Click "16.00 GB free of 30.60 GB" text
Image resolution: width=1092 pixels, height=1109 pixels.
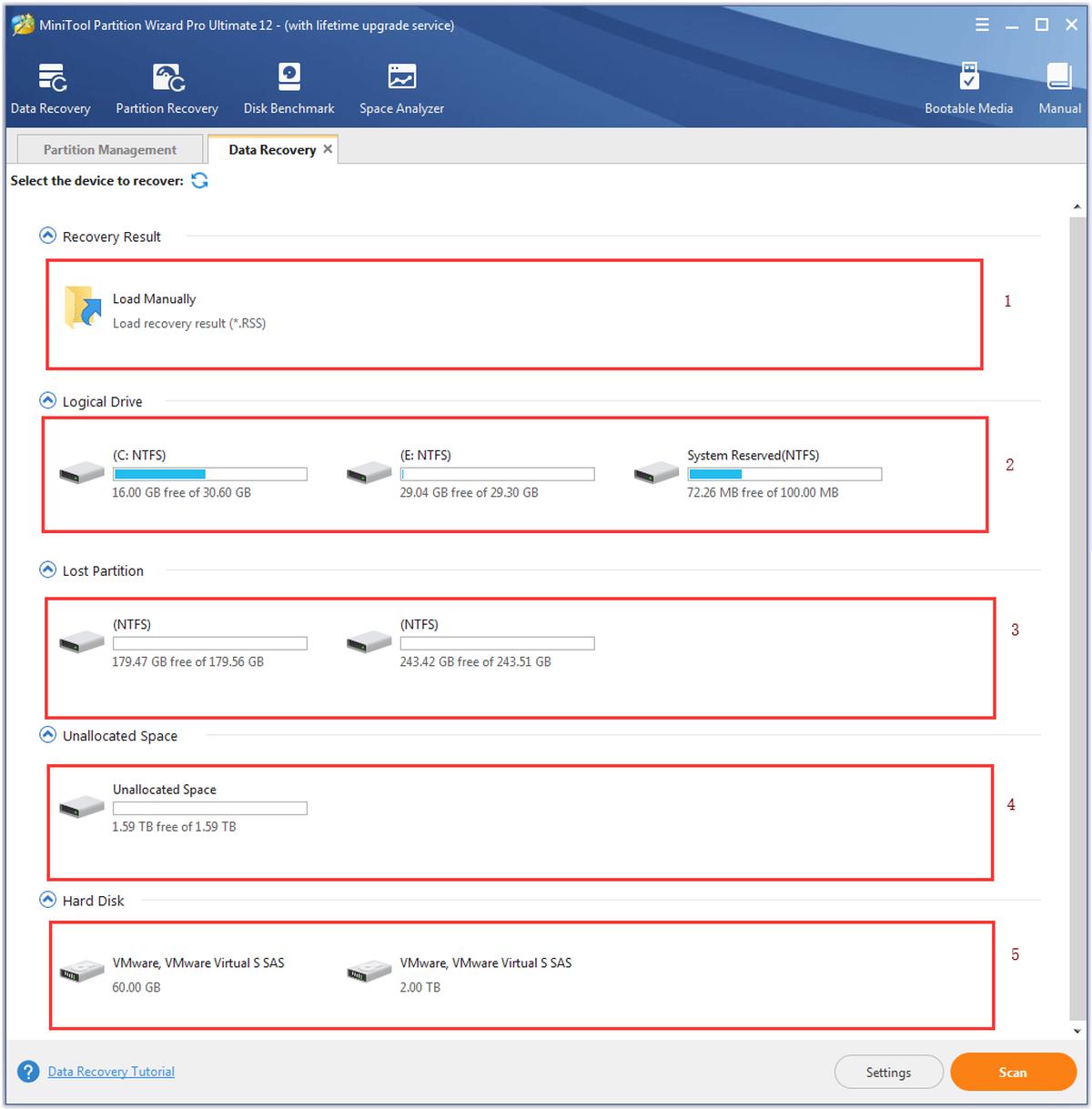coord(181,492)
